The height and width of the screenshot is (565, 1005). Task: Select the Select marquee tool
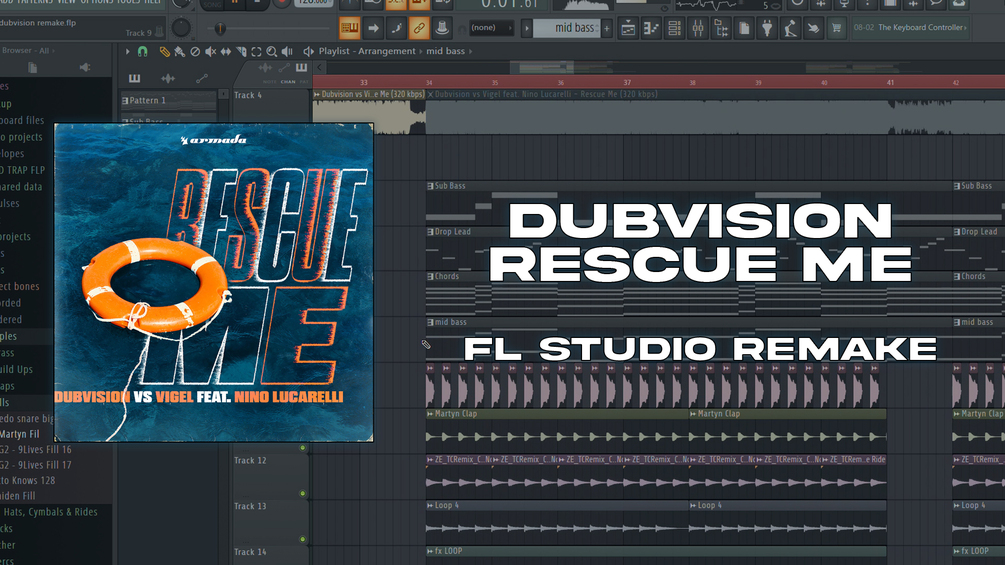coord(256,51)
